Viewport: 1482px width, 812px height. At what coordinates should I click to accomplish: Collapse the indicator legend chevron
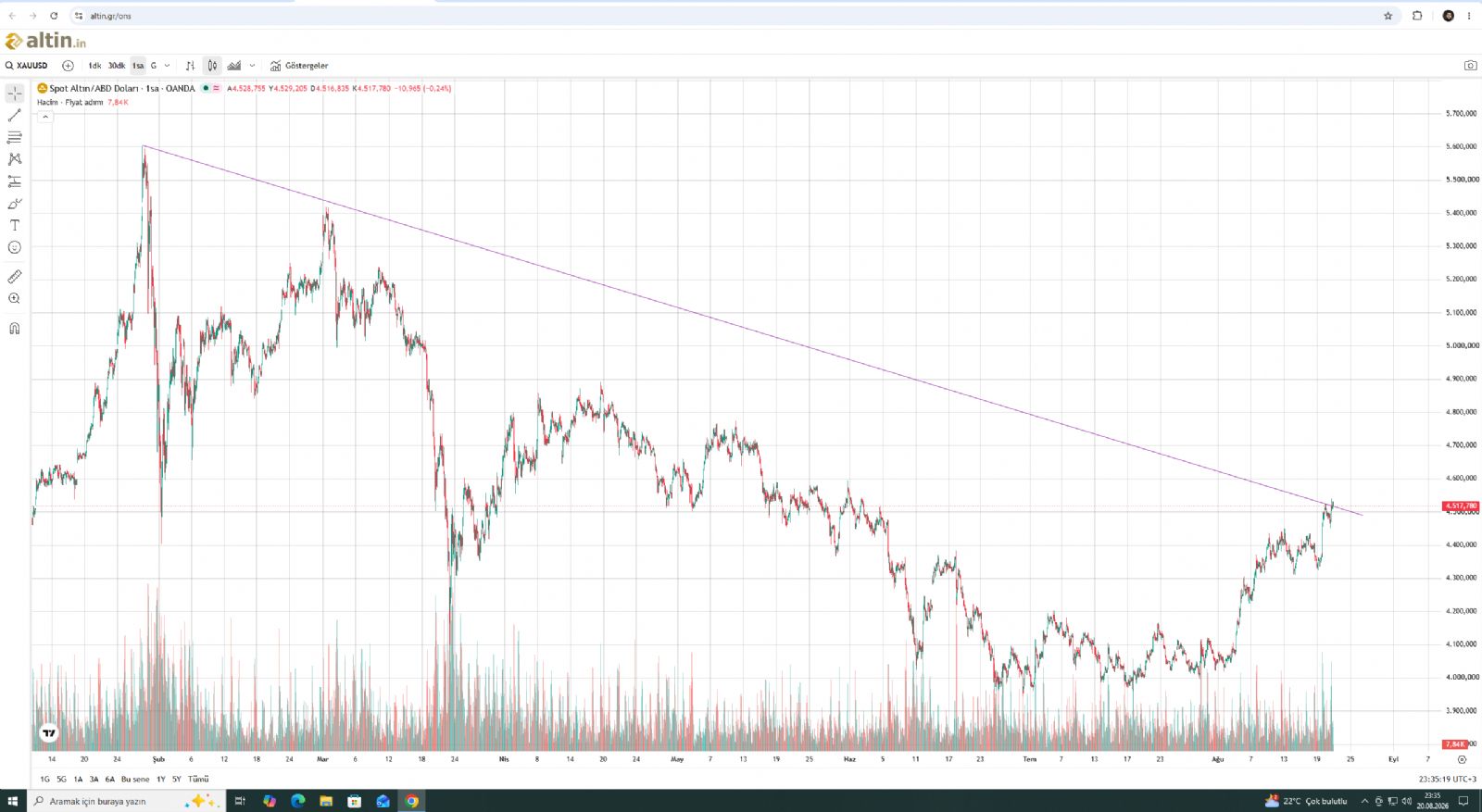coord(44,117)
